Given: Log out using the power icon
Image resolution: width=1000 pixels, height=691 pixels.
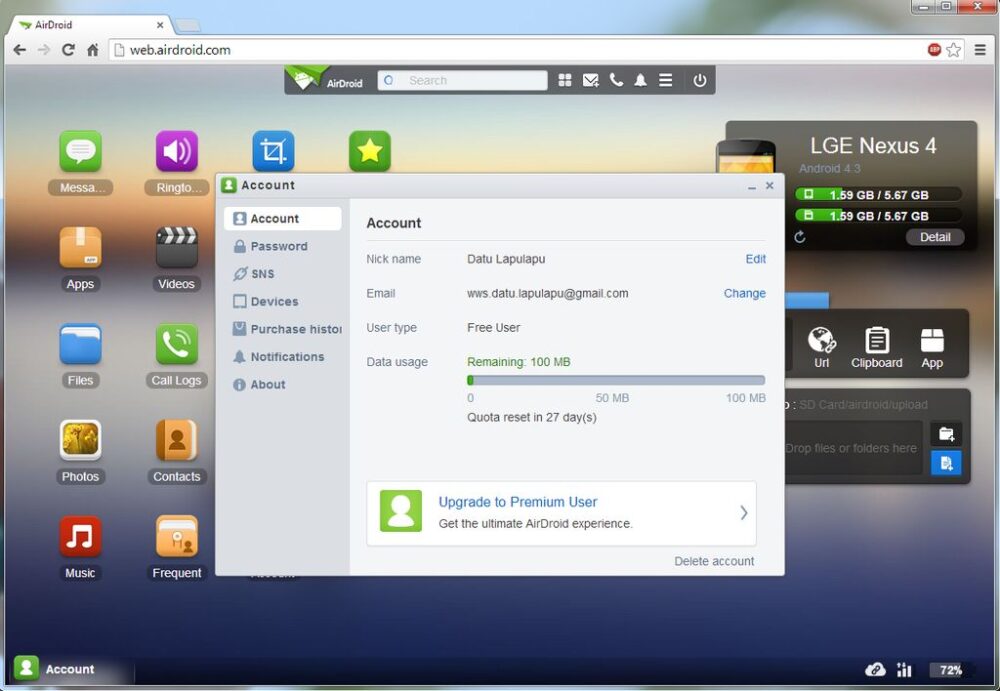Looking at the screenshot, I should click(x=697, y=80).
